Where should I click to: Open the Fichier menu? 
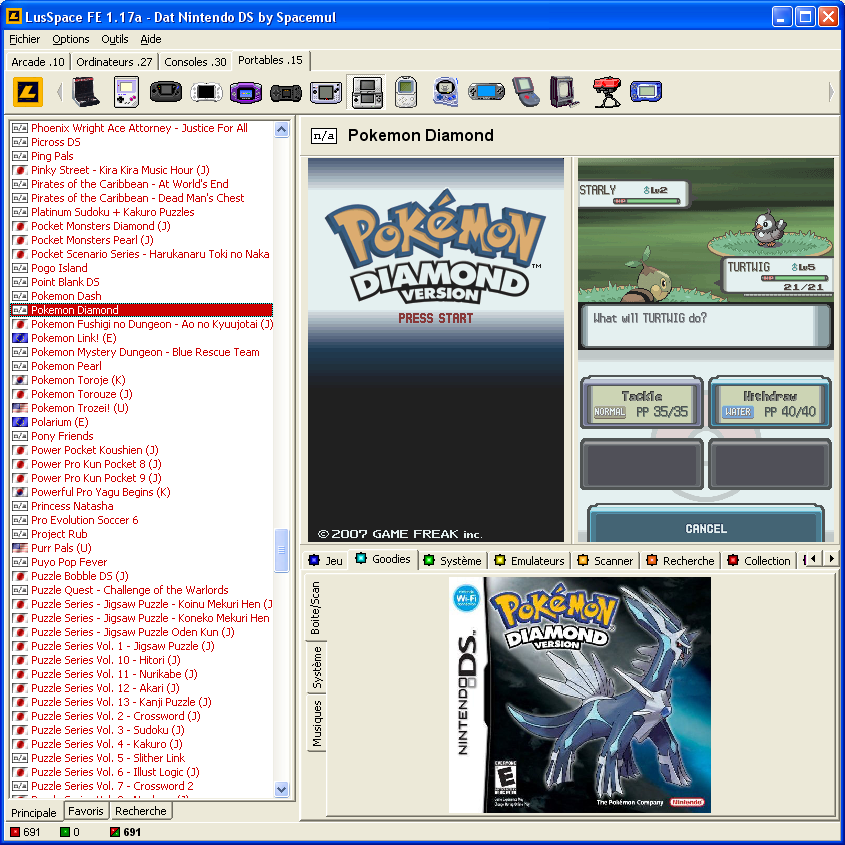24,39
